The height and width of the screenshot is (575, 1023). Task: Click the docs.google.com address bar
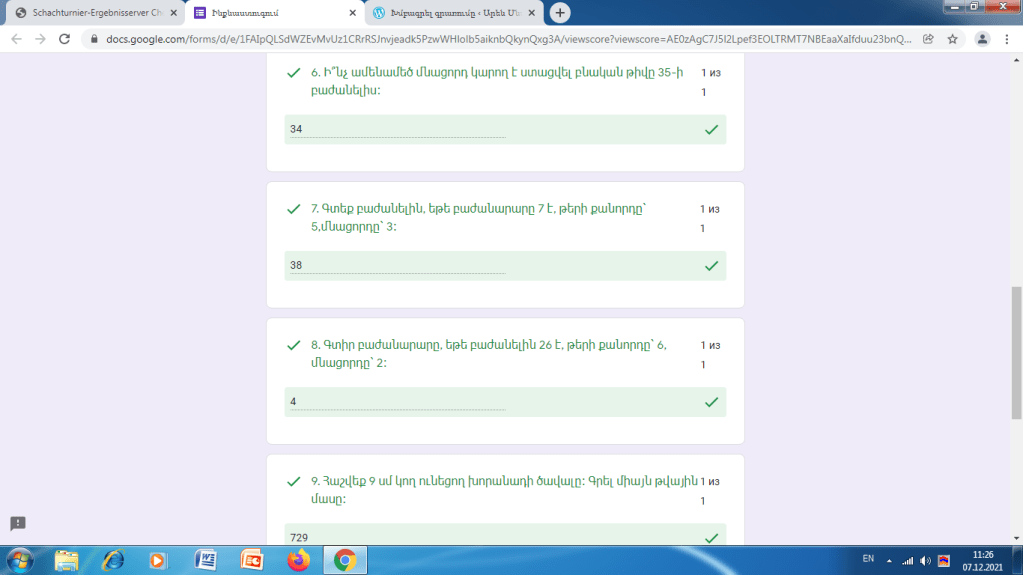pos(500,39)
